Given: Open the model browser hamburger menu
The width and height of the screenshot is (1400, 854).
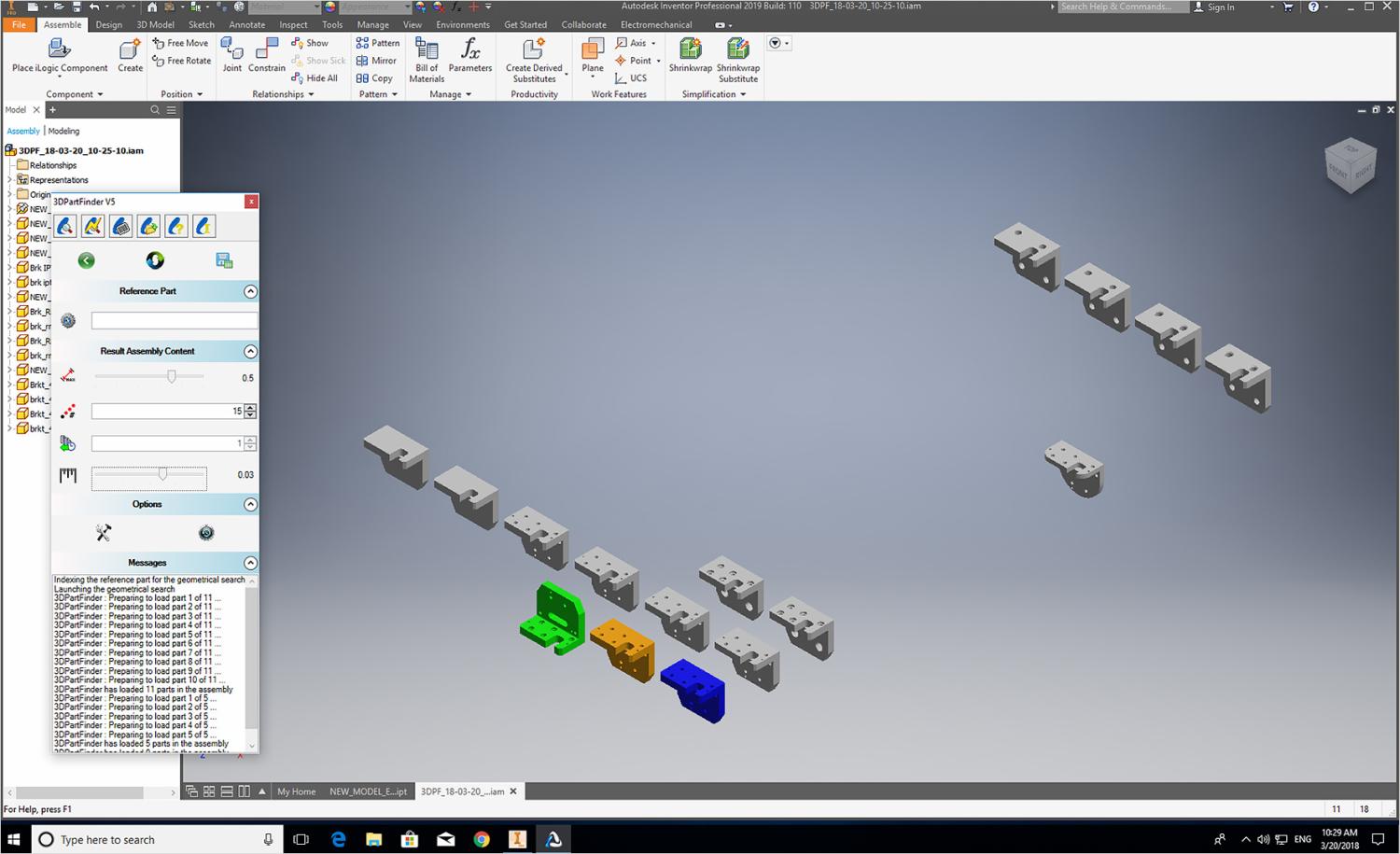Looking at the screenshot, I should pyautogui.click(x=171, y=110).
